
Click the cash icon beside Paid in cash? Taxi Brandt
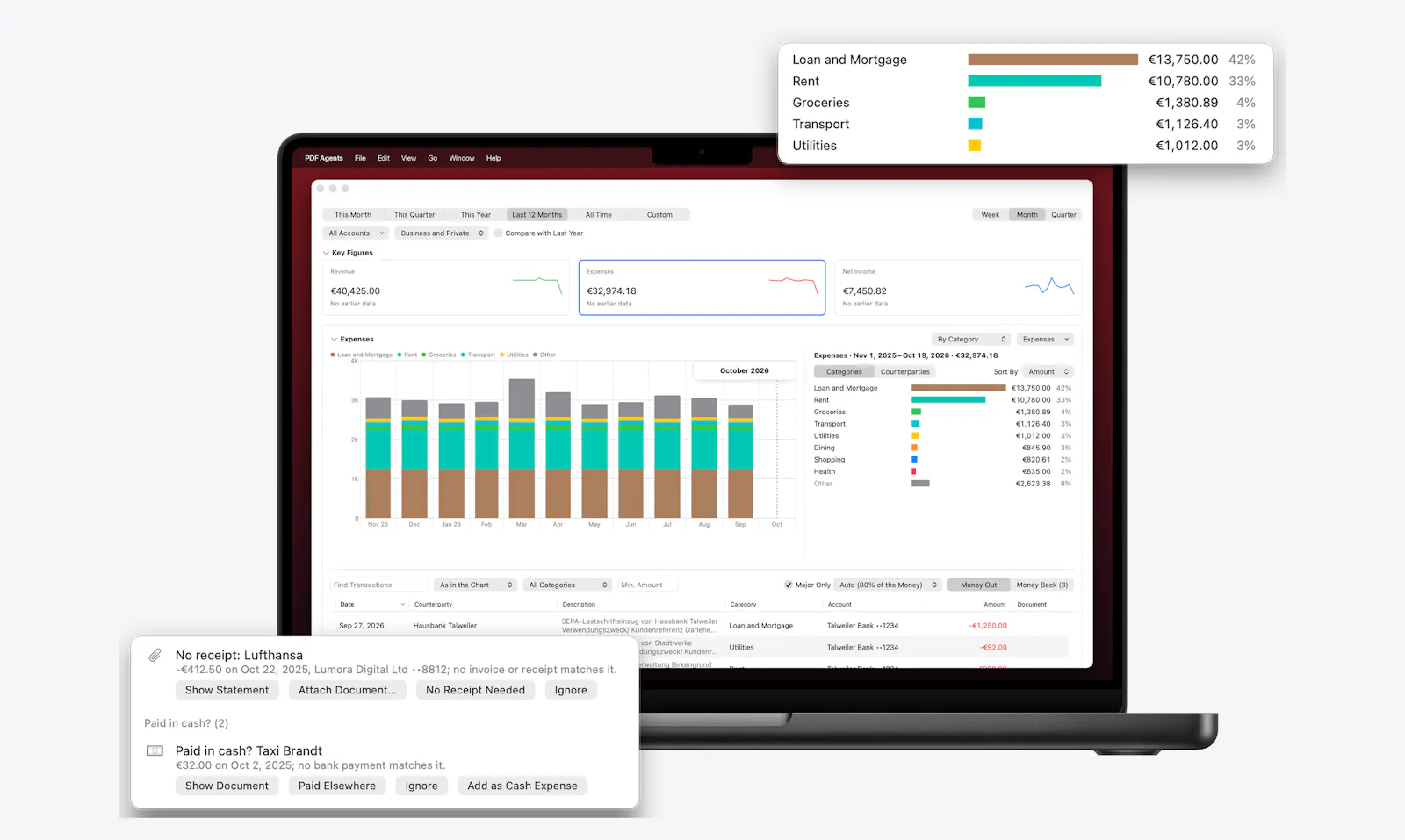click(x=155, y=750)
